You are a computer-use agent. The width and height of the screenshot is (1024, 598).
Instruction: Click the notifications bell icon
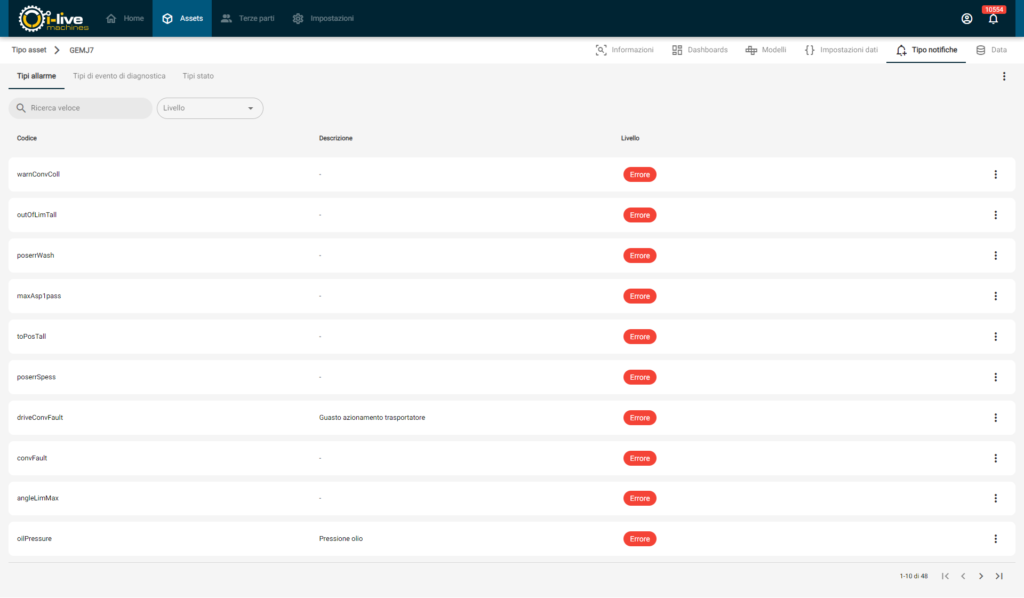[x=993, y=19]
